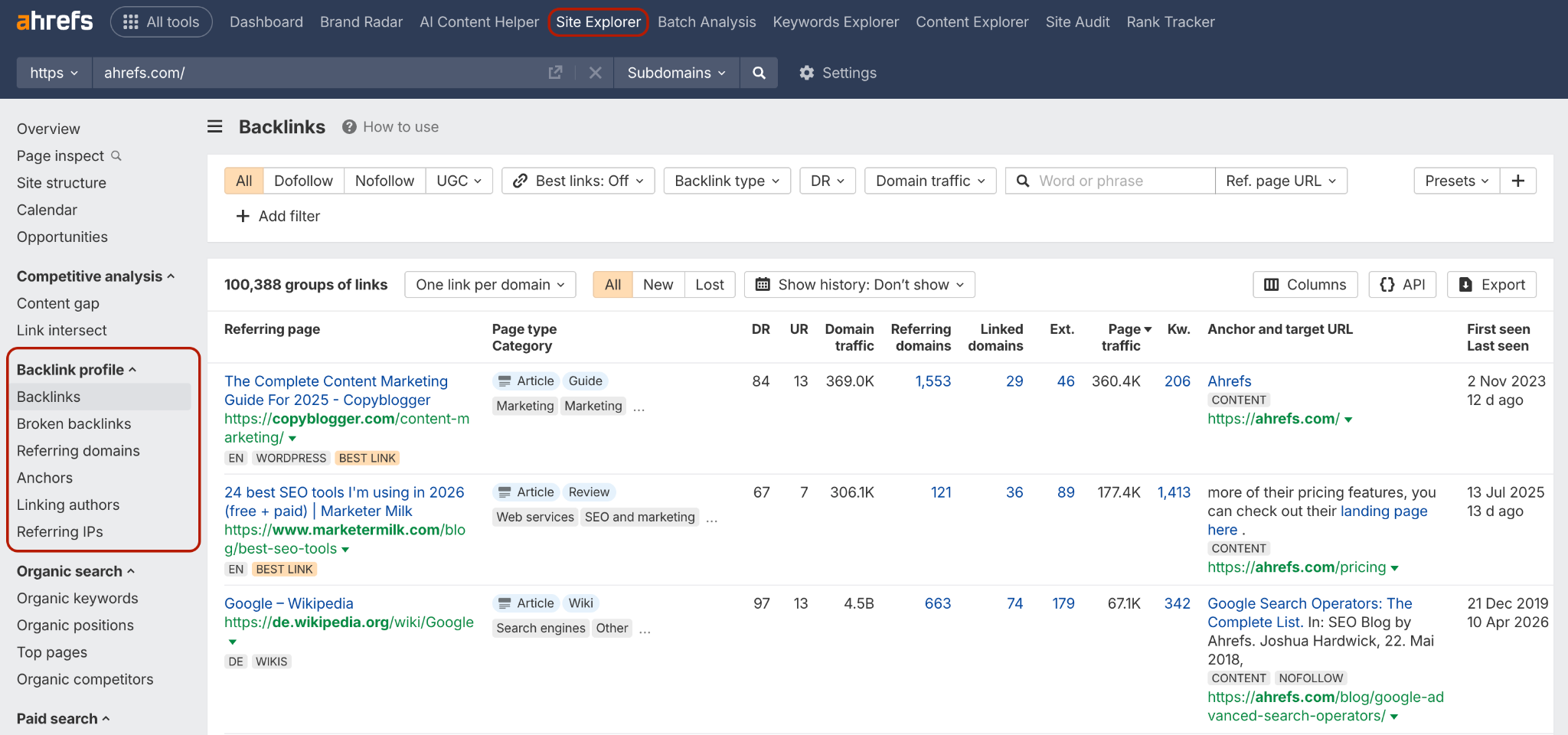Expand de.wikipedia.org URL arrow
The height and width of the screenshot is (735, 1568).
(233, 642)
